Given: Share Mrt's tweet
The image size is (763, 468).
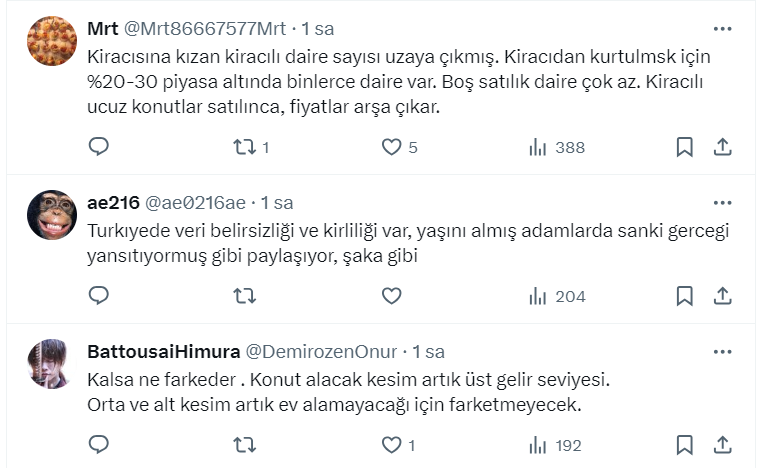Looking at the screenshot, I should [x=722, y=147].
